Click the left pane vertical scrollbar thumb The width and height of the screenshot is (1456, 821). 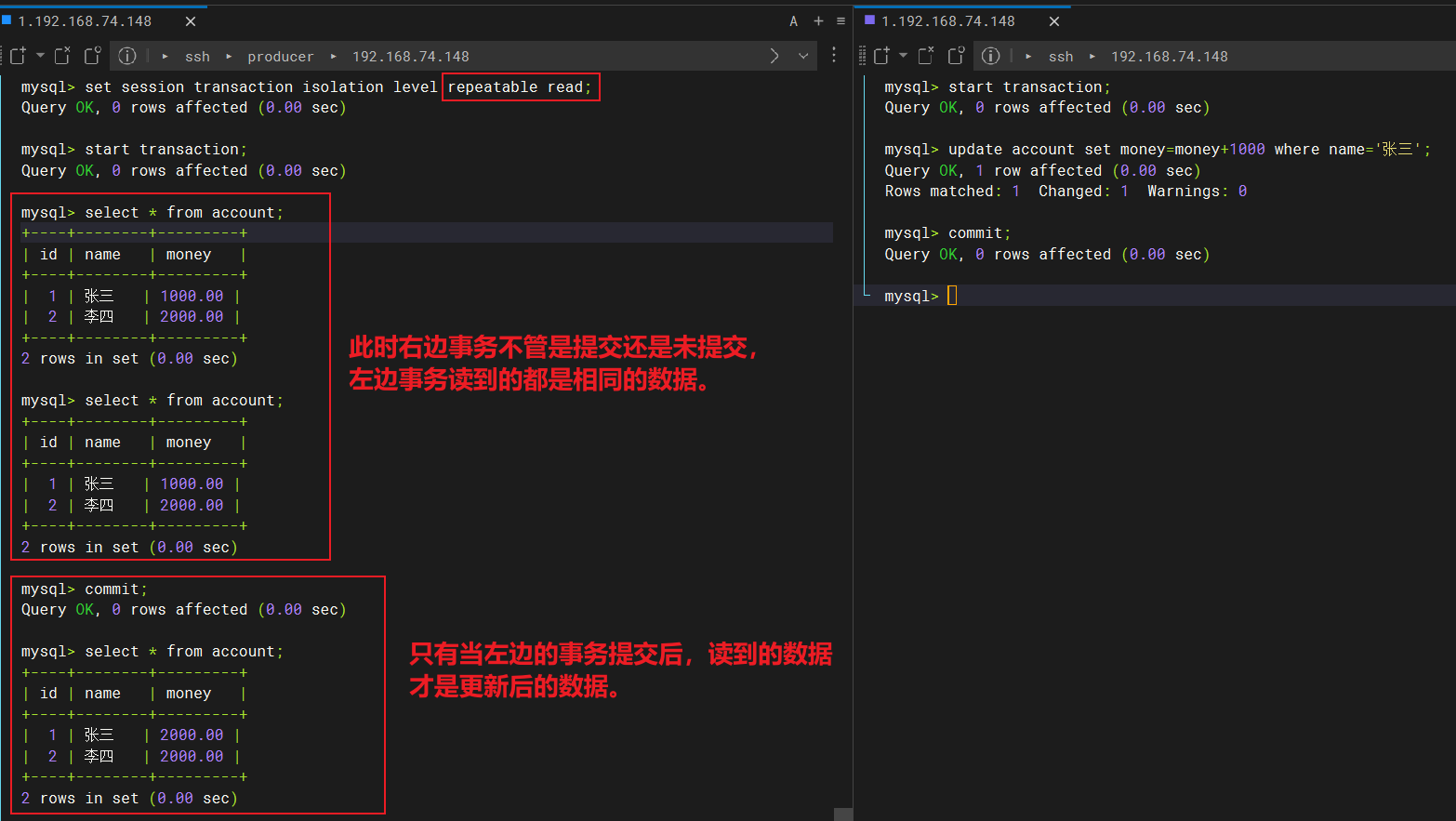[843, 814]
